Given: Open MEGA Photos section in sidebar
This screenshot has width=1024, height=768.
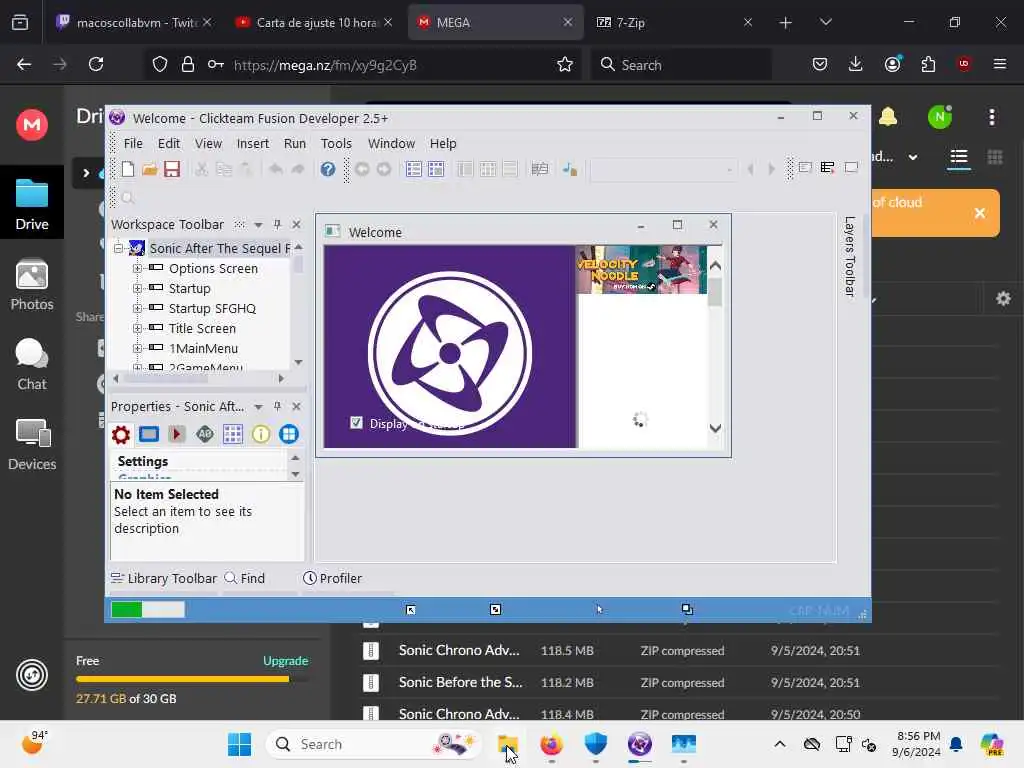Looking at the screenshot, I should 32,284.
